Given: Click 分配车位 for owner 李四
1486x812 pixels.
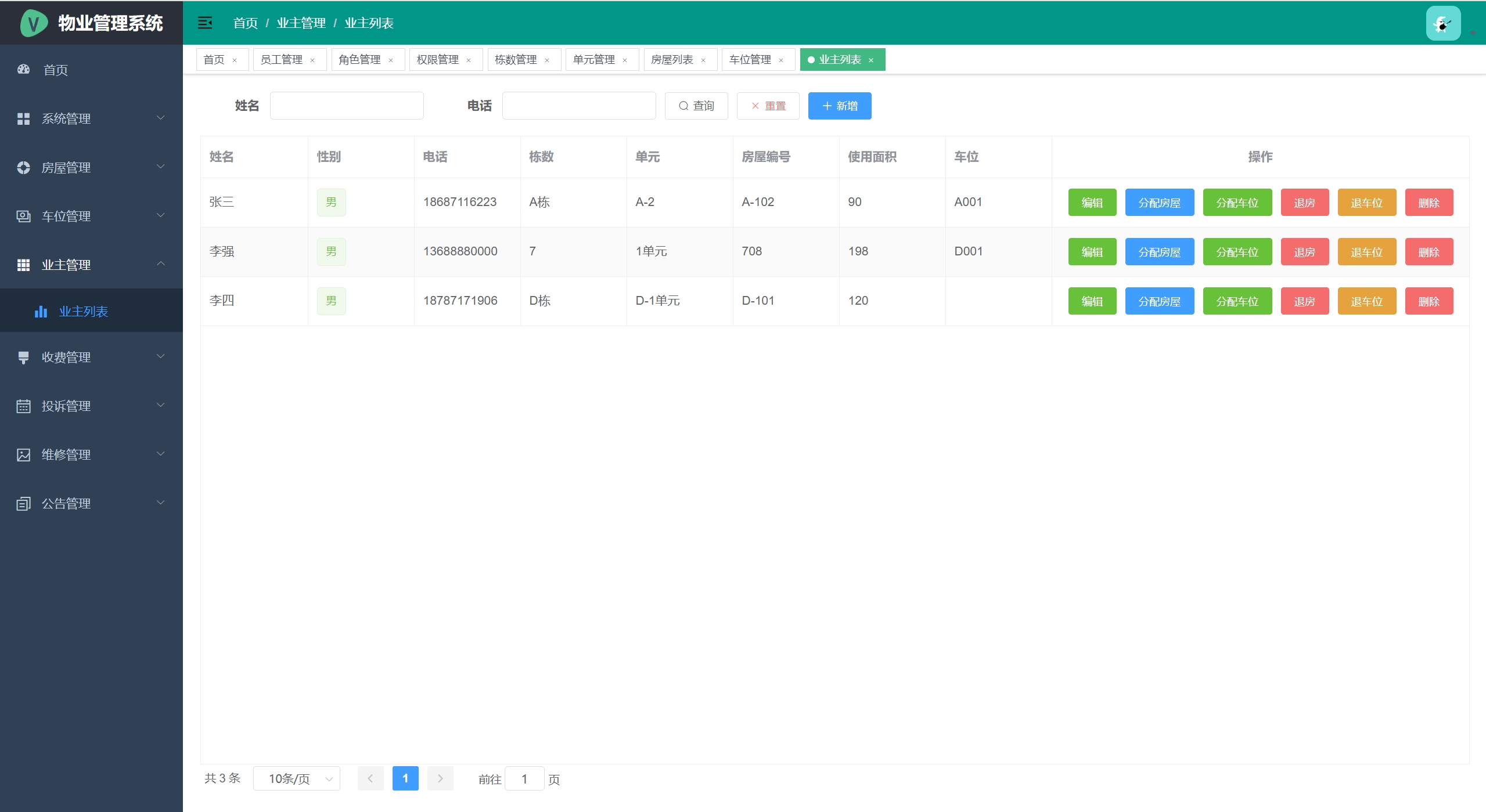Looking at the screenshot, I should click(x=1237, y=301).
